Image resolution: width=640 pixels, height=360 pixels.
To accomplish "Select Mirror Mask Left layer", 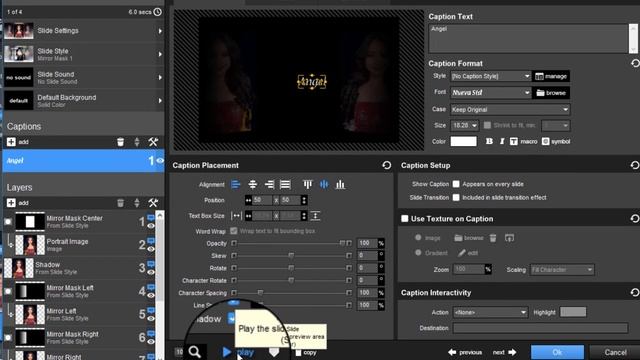I will coord(79,291).
